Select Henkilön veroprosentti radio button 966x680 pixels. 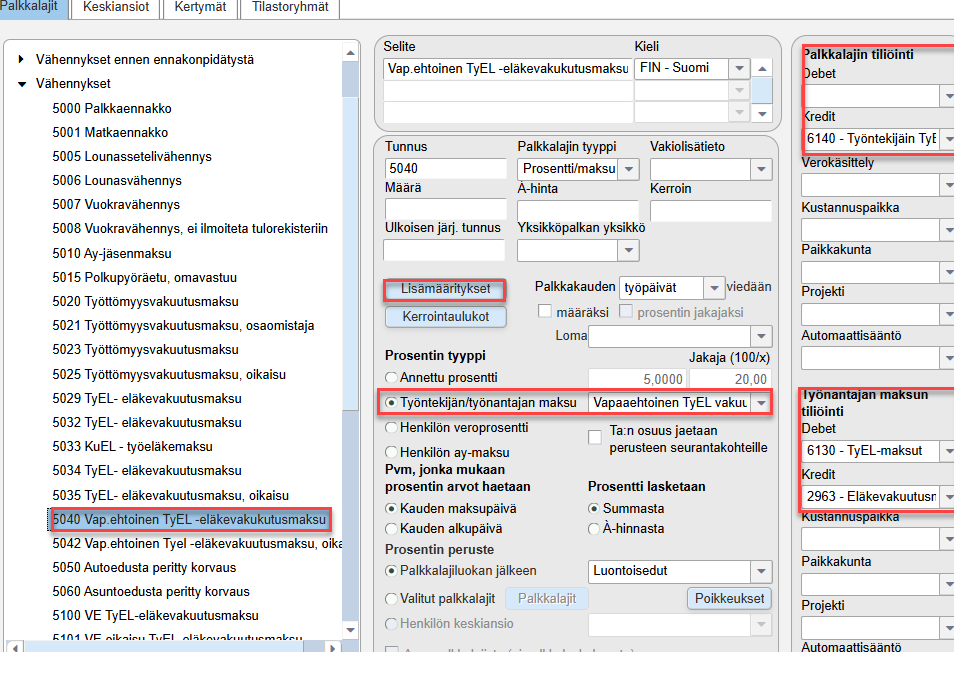click(391, 427)
